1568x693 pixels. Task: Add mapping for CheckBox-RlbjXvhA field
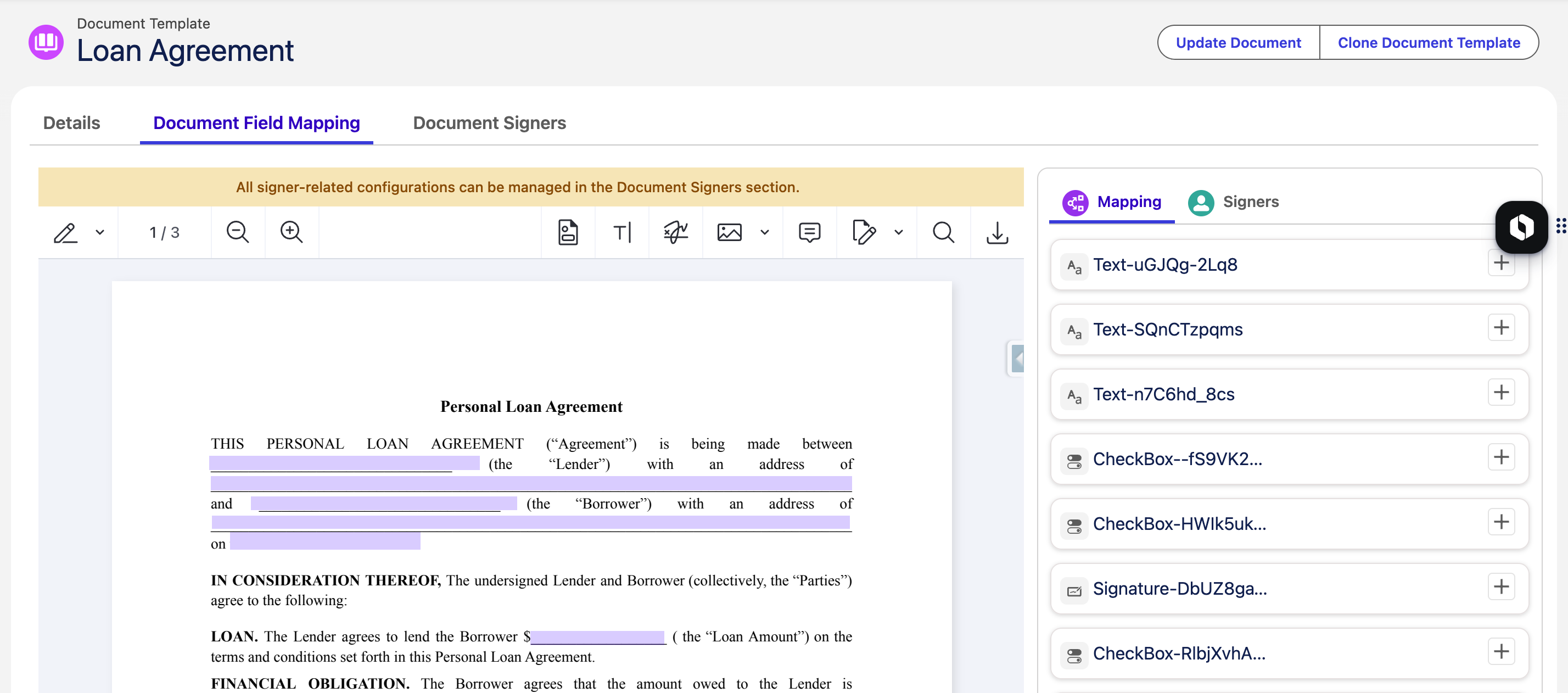click(1501, 652)
